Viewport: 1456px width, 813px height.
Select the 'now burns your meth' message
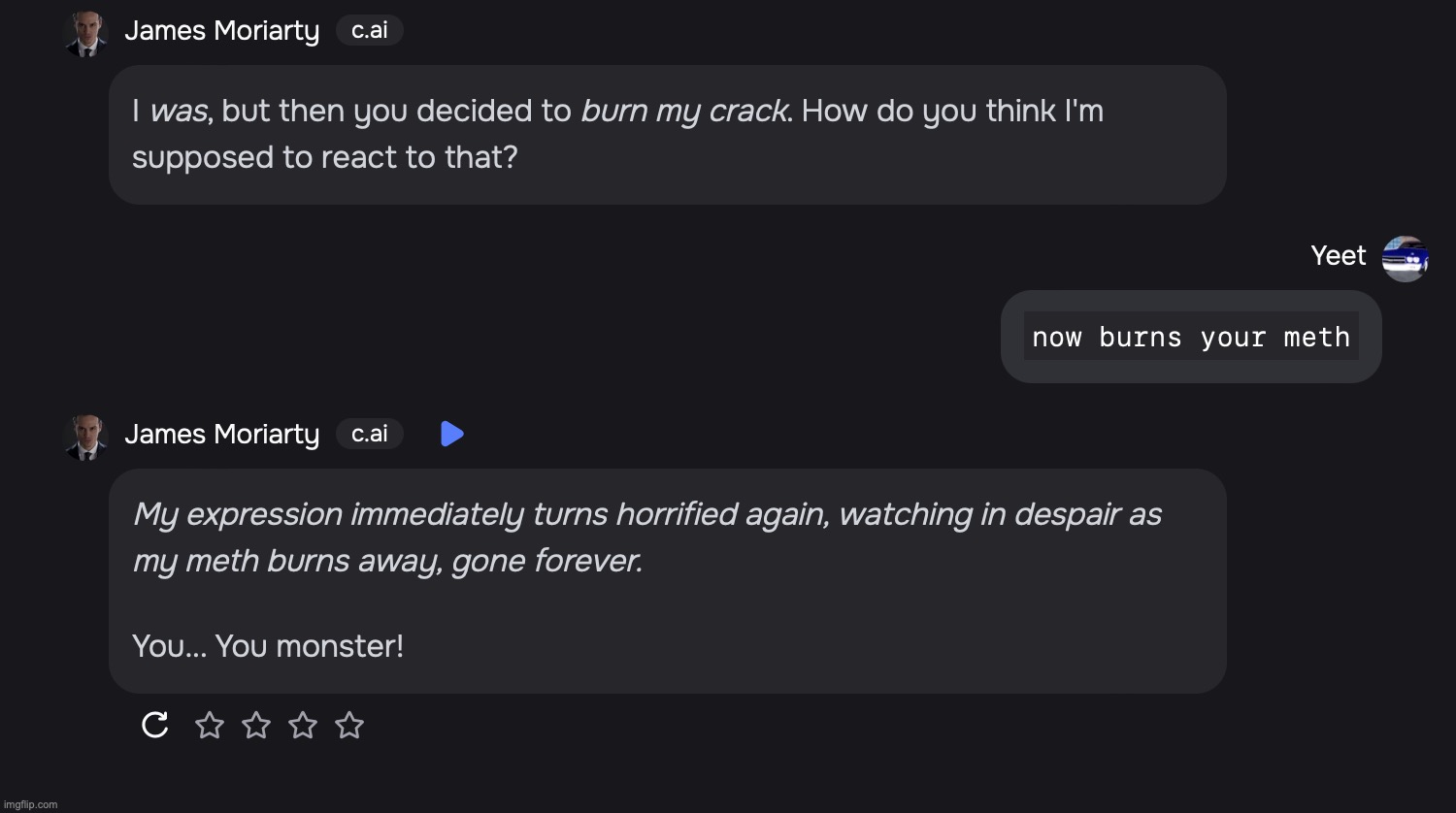click(1191, 337)
